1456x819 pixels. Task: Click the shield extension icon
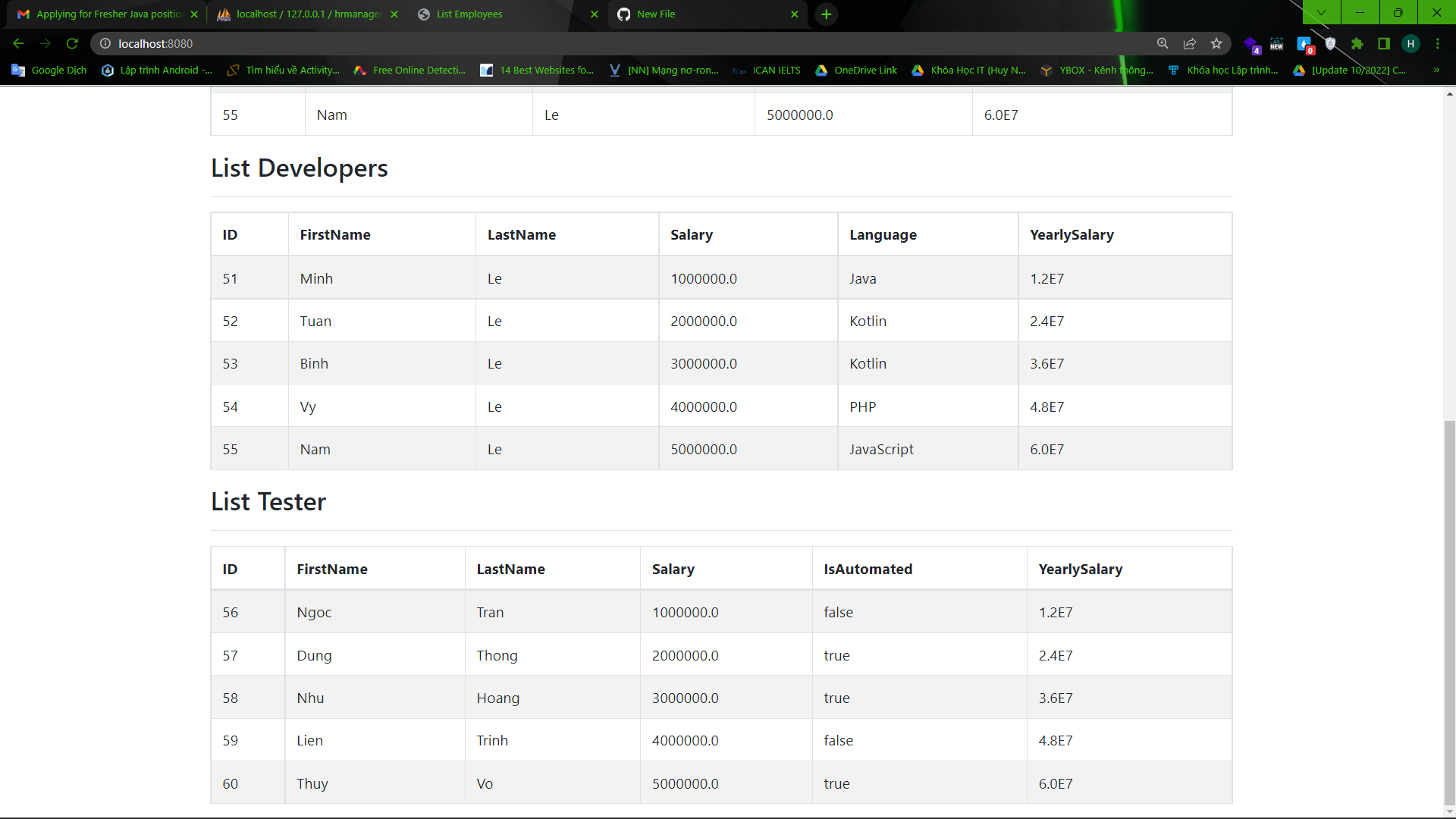click(x=1331, y=43)
